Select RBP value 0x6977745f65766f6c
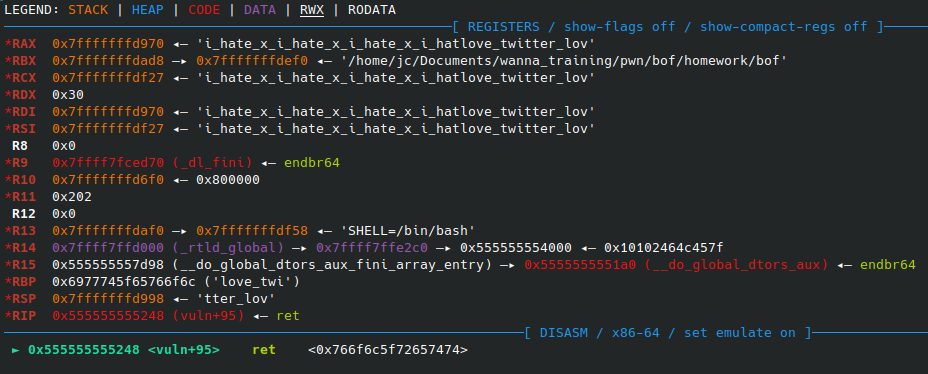Viewport: 928px width, 374px height. click(124, 281)
